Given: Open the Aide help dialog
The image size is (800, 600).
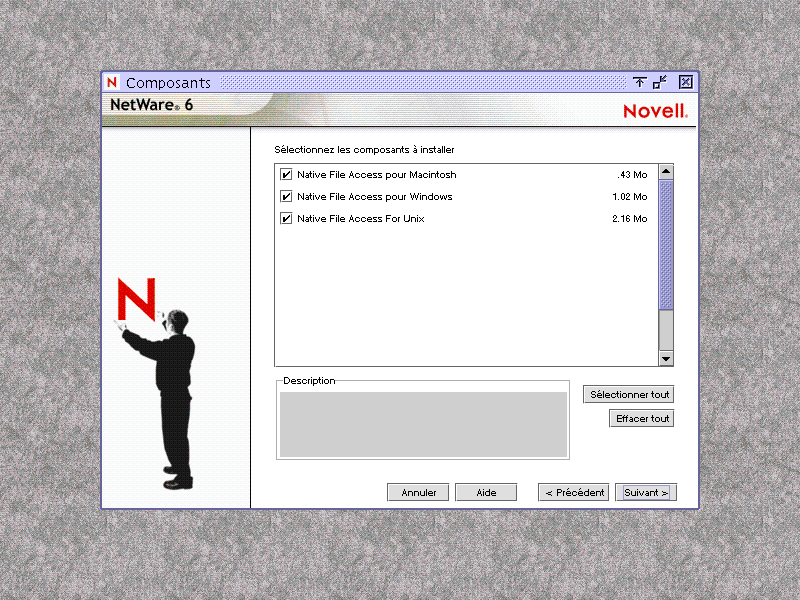Looking at the screenshot, I should (x=485, y=492).
